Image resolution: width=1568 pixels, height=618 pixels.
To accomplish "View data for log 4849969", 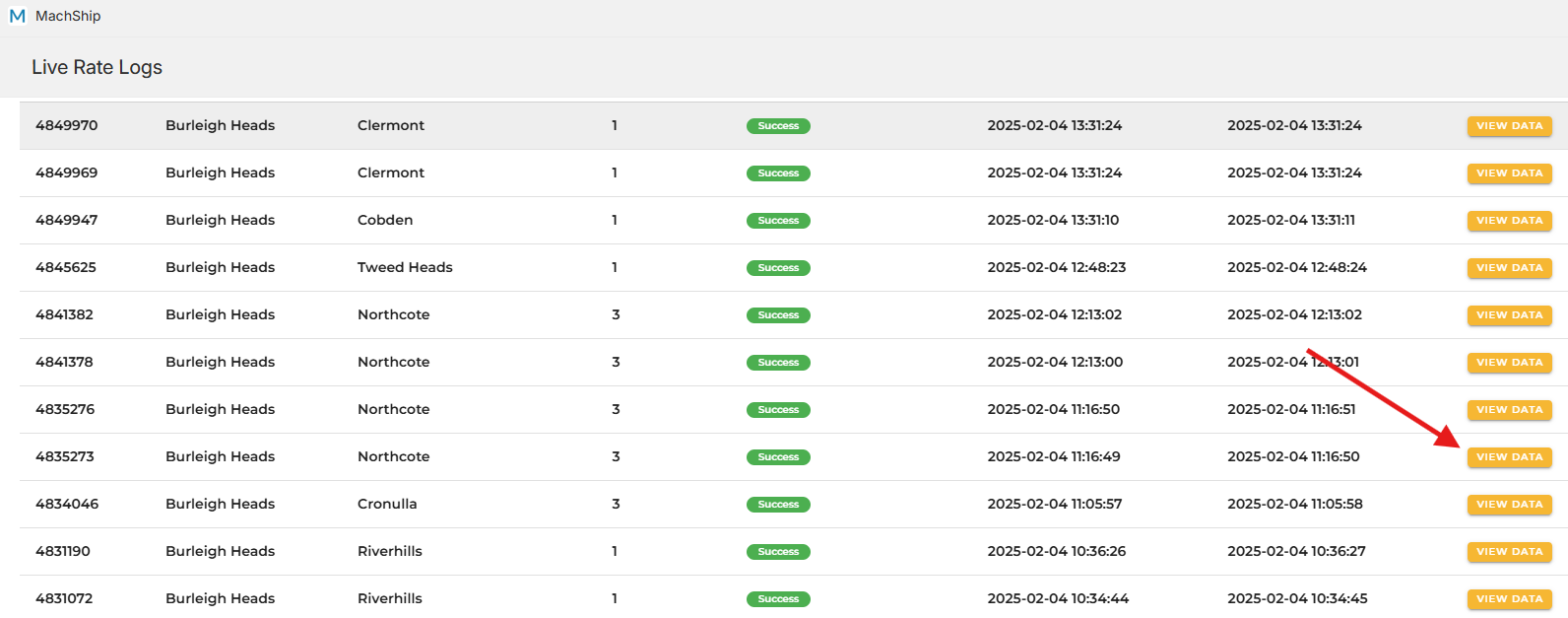I will pyautogui.click(x=1509, y=173).
